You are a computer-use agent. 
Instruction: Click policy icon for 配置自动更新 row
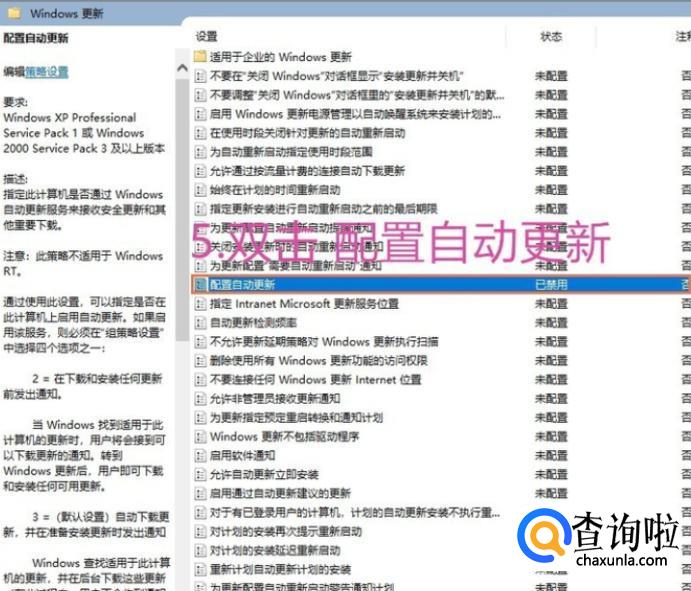click(201, 285)
